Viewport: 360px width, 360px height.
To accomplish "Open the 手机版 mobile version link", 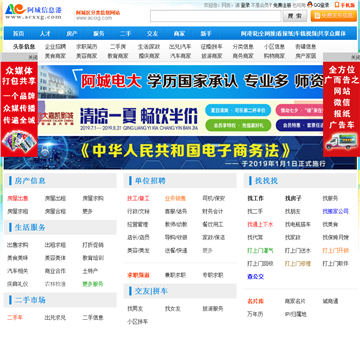I will tap(345, 5).
